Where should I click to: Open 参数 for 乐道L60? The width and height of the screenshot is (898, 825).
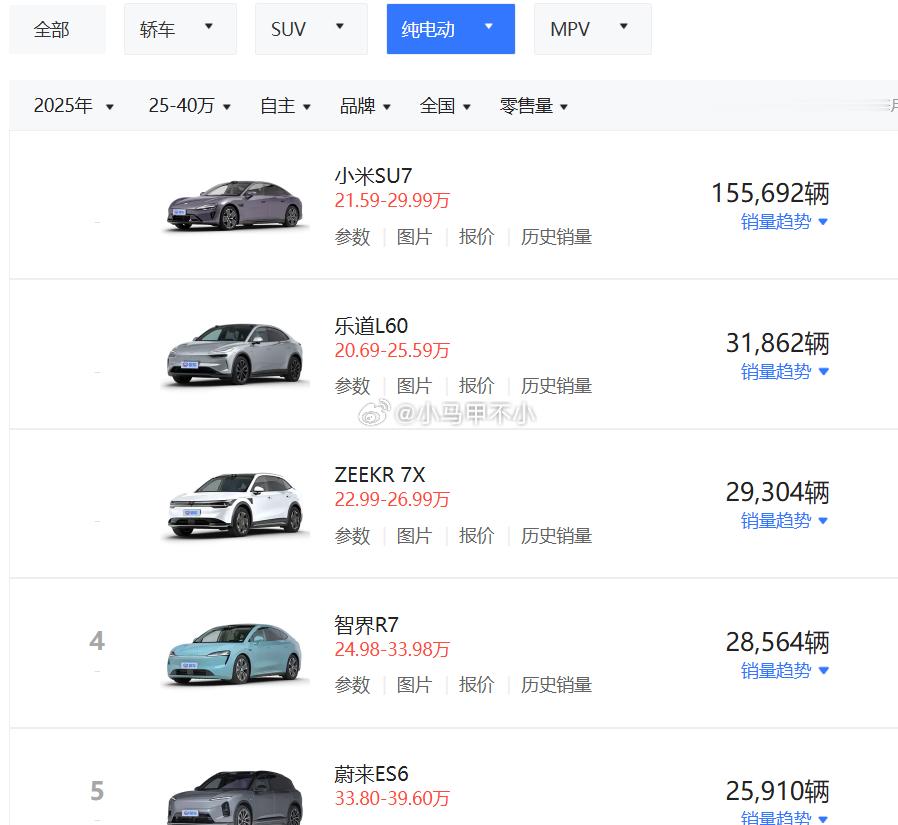(353, 386)
